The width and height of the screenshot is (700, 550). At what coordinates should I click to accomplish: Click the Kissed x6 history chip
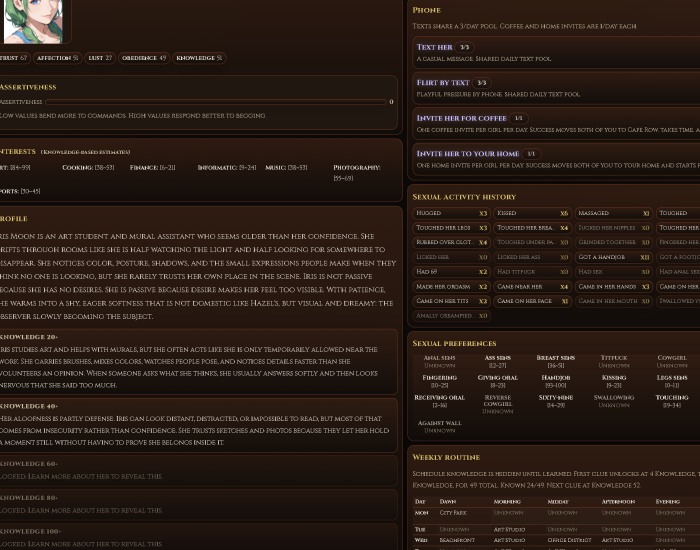click(x=533, y=213)
